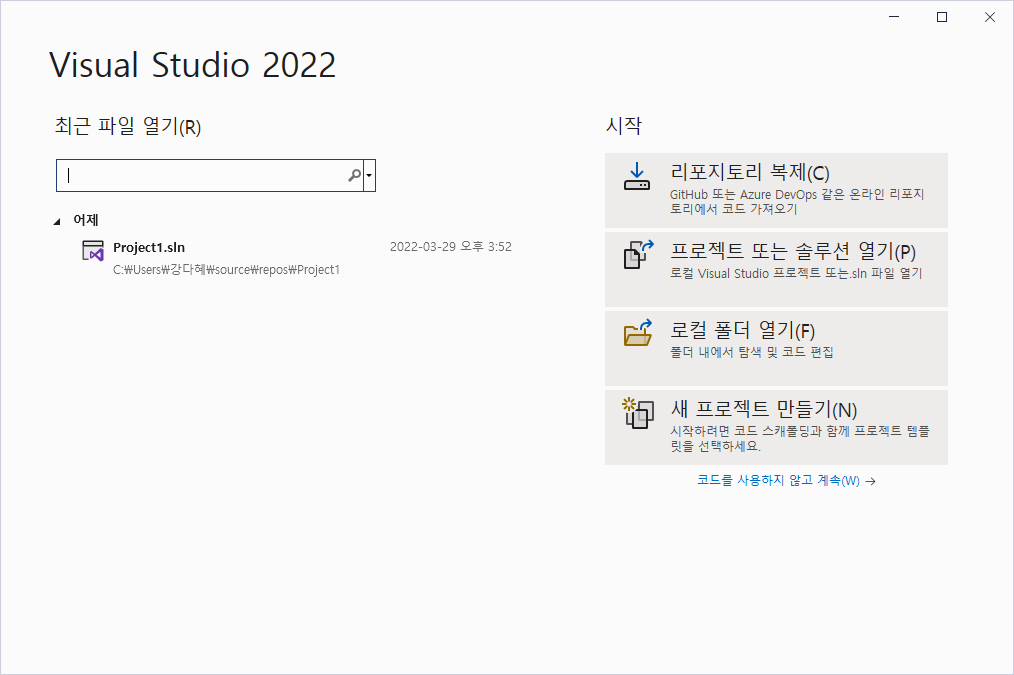The image size is (1014, 675).
Task: Click the Project1.sln solution file icon
Action: coord(93,251)
